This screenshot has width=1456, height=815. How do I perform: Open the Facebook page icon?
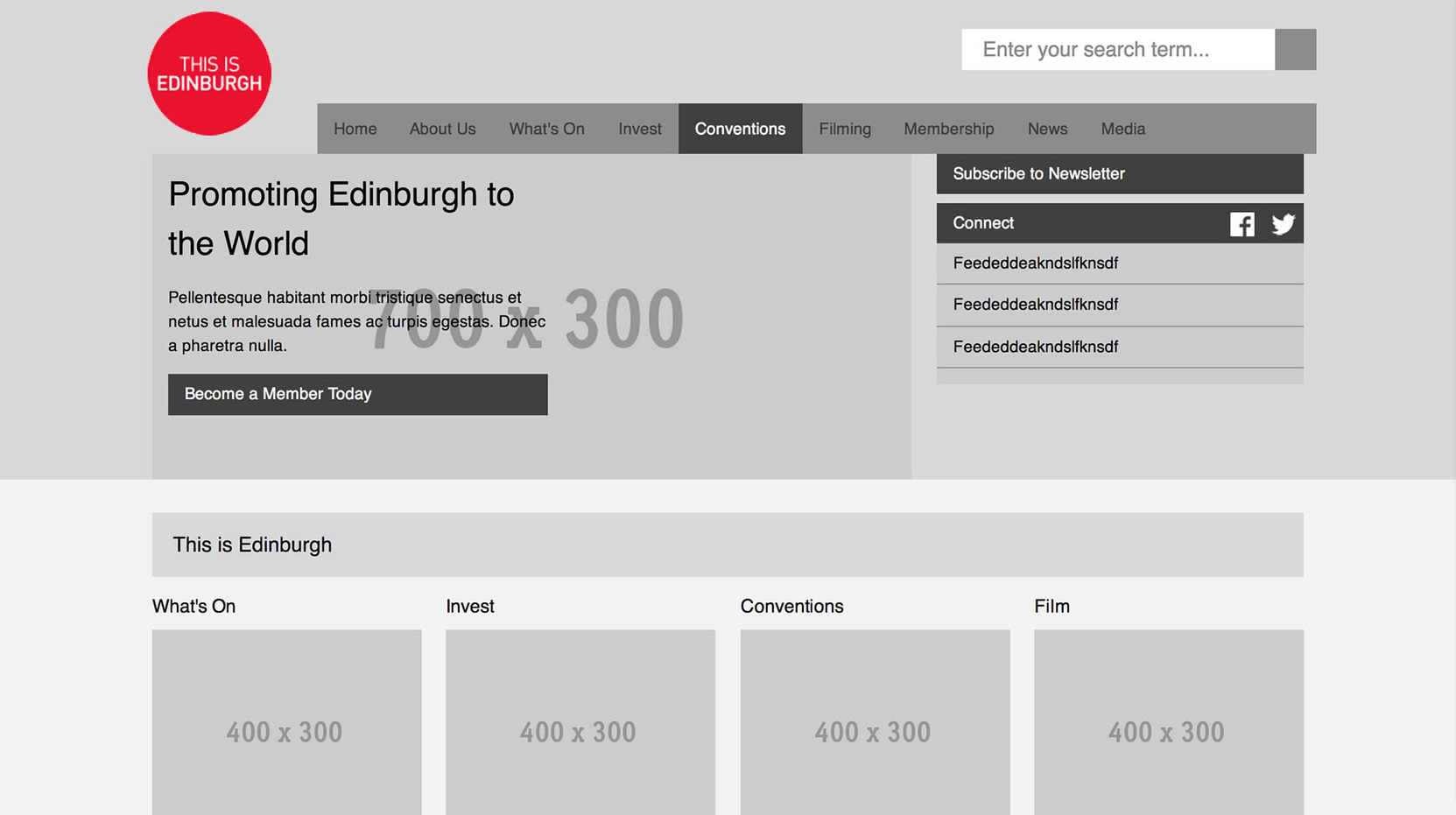tap(1241, 224)
